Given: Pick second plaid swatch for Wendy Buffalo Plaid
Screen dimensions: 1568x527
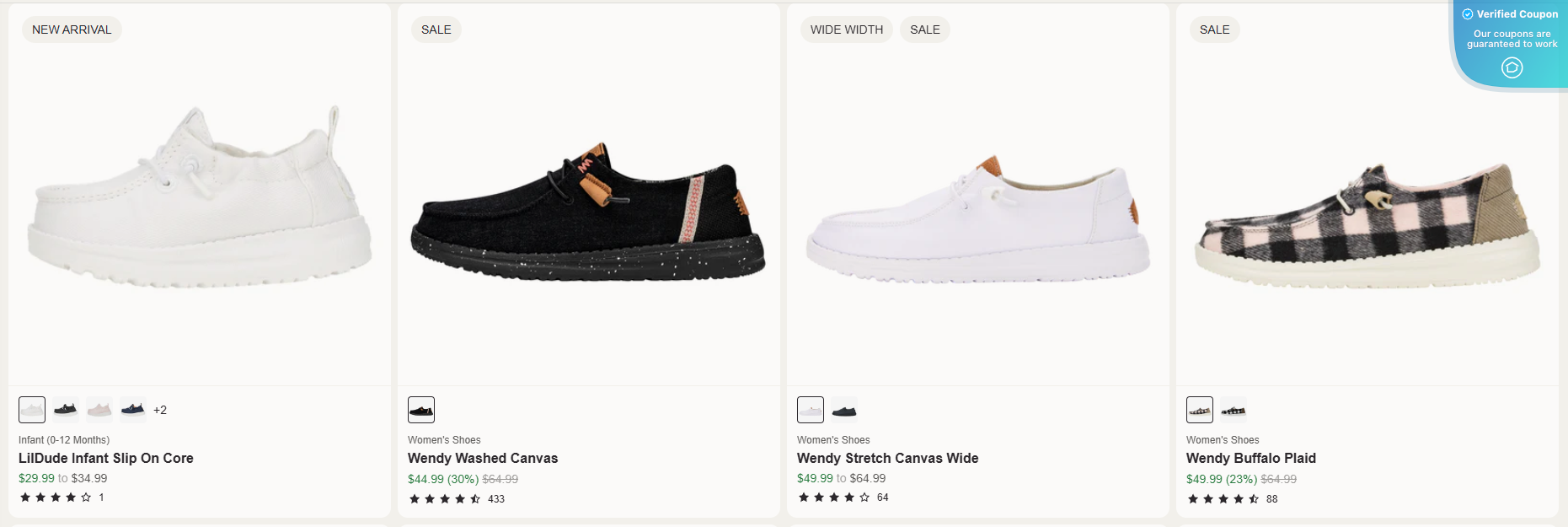Looking at the screenshot, I should pyautogui.click(x=1234, y=410).
